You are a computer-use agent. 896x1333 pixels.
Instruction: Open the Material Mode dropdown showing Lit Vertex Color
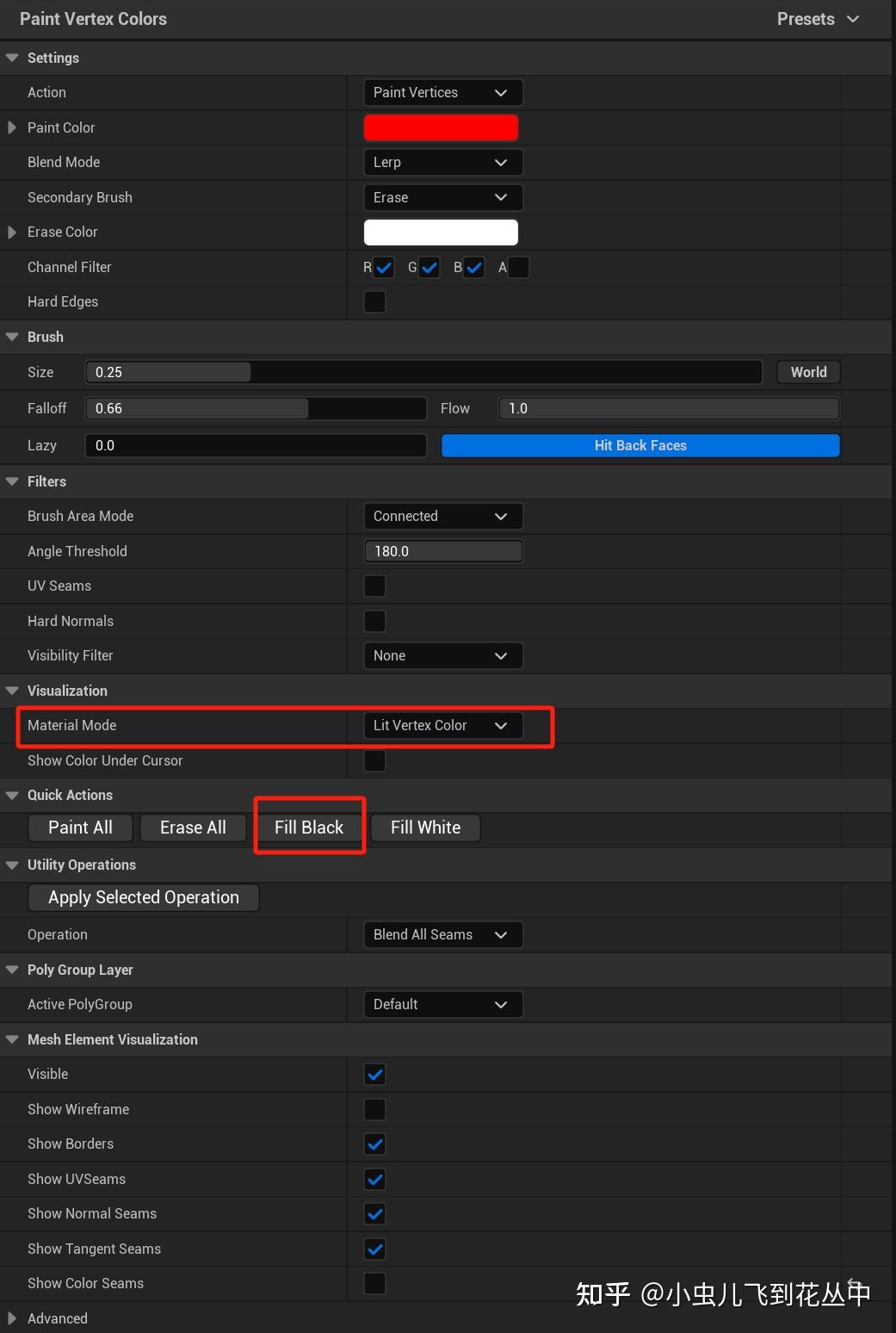442,725
